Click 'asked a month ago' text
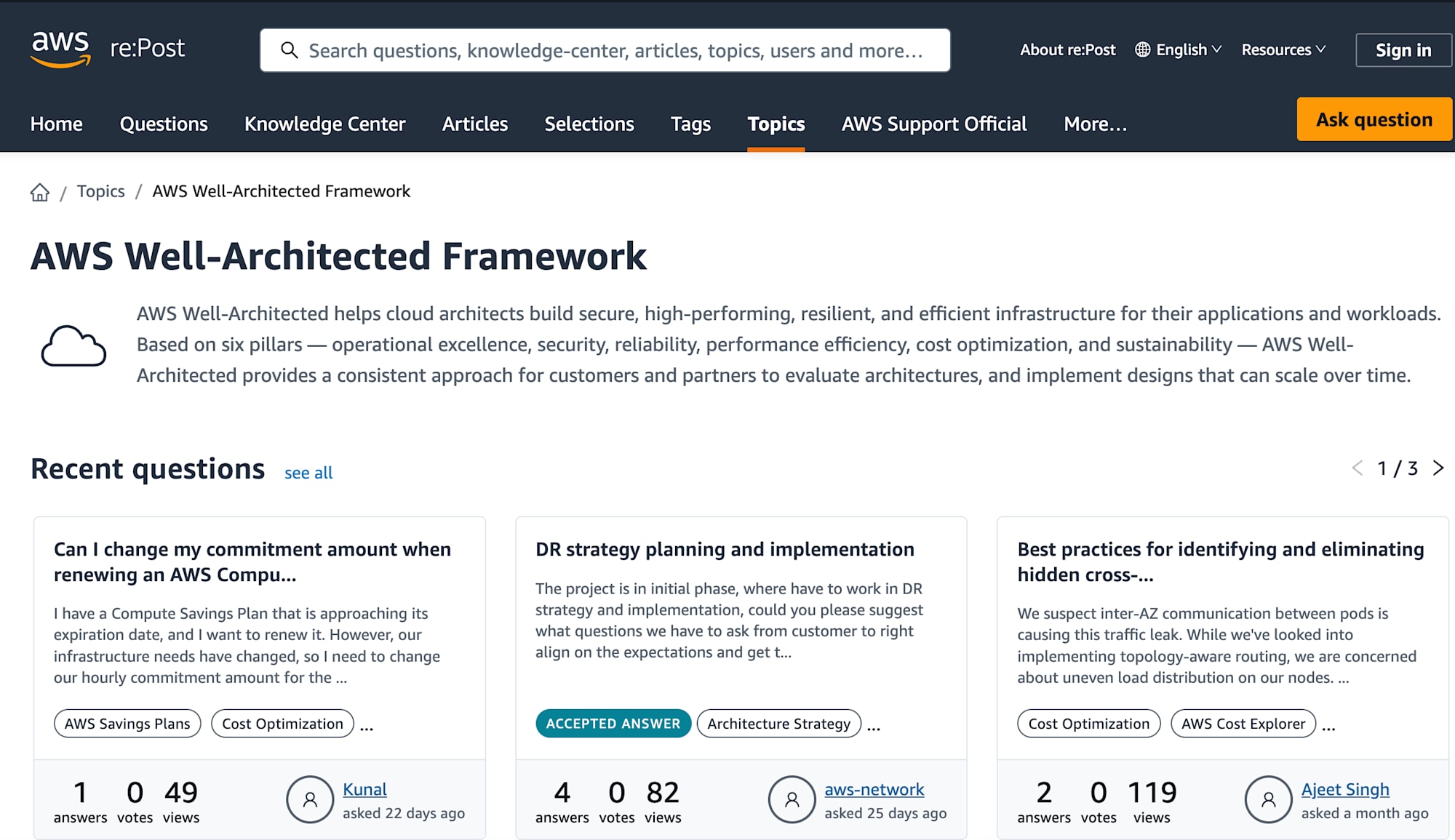The image size is (1455, 840). pyautogui.click(x=1365, y=813)
